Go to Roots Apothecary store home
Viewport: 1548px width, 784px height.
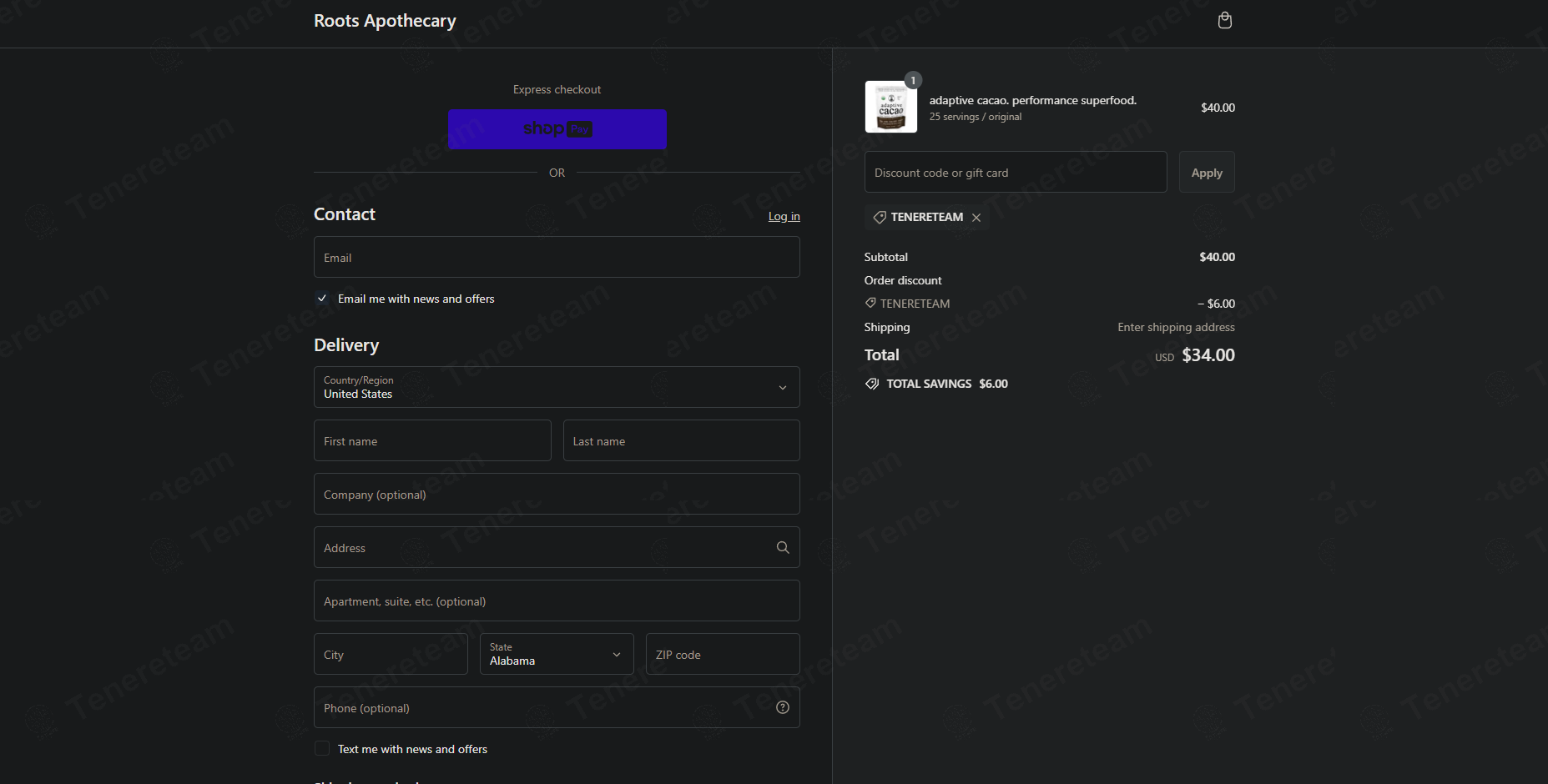385,21
